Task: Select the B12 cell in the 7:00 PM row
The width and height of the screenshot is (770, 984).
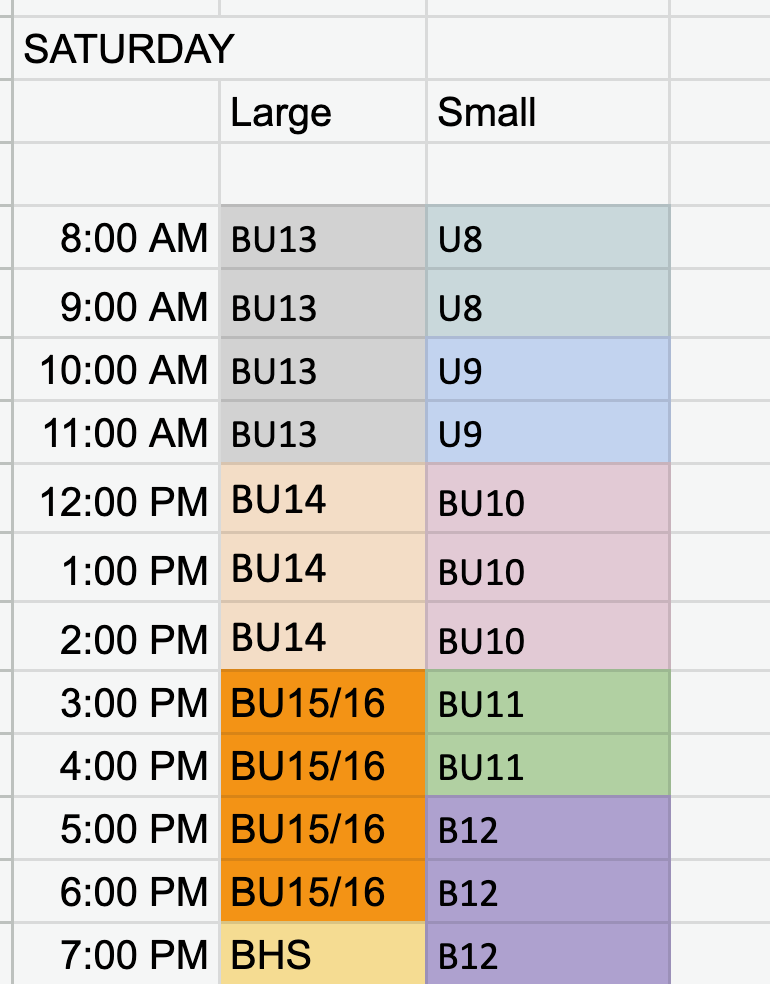Action: (547, 955)
